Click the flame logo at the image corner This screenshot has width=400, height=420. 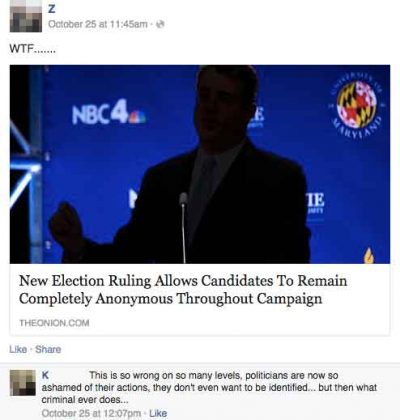click(368, 256)
